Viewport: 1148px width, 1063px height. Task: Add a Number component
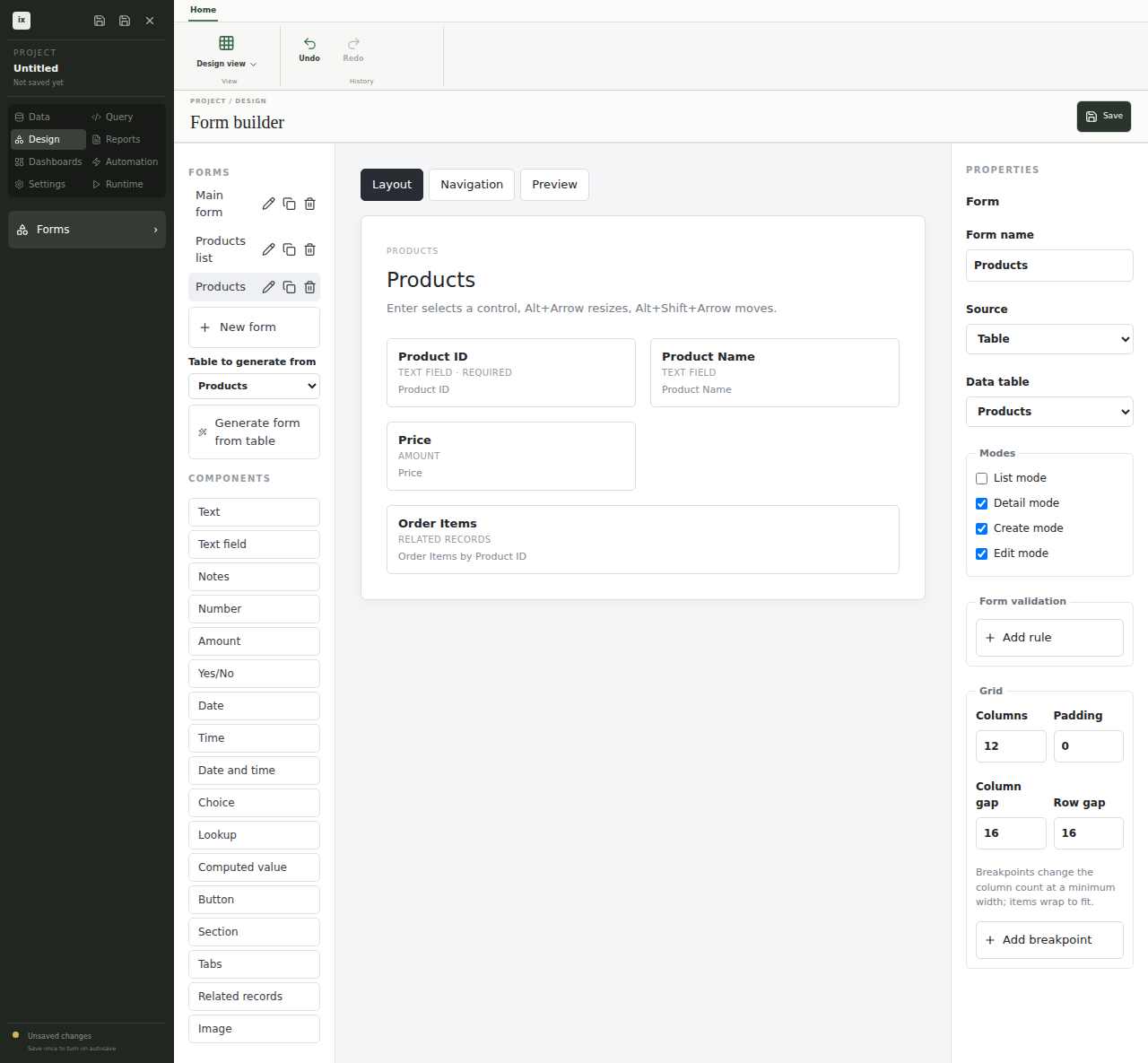coord(254,609)
